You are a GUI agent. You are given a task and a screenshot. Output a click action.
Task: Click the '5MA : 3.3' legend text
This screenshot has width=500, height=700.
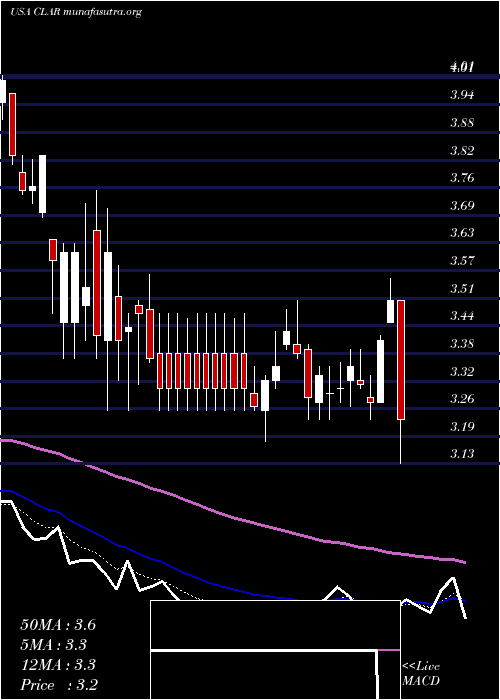click(x=54, y=645)
